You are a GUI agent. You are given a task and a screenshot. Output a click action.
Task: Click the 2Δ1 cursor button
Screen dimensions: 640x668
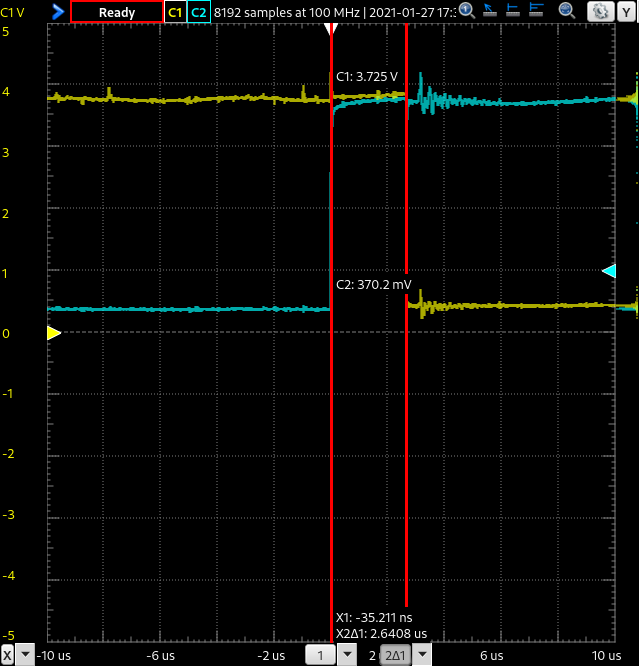coord(395,656)
